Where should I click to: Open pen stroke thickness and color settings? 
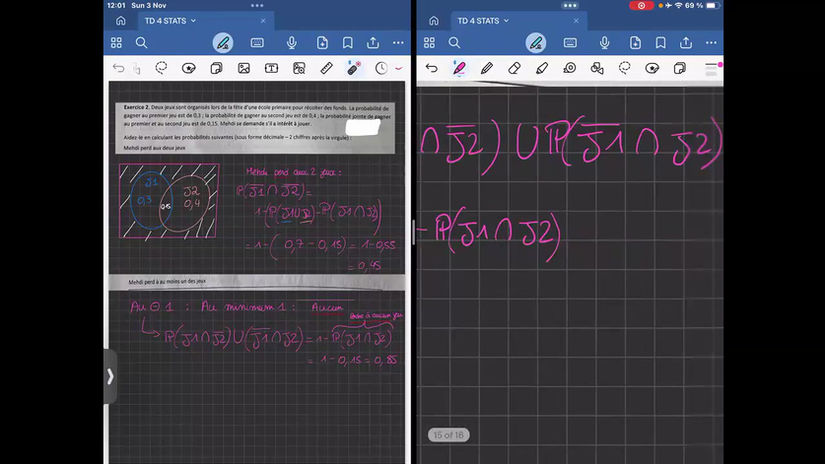coord(712,69)
